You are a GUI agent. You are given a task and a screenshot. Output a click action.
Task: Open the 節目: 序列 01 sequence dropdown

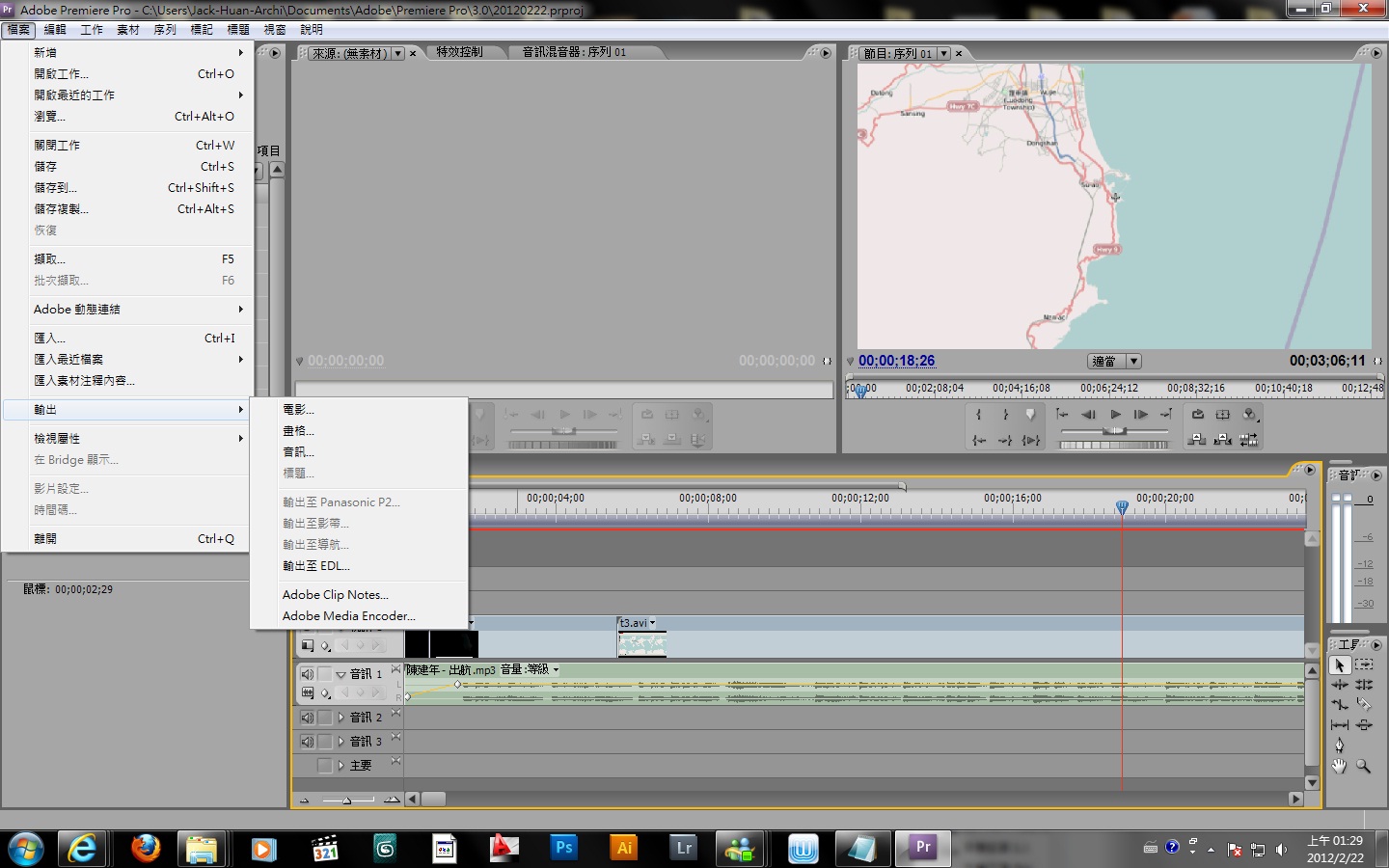click(x=944, y=54)
